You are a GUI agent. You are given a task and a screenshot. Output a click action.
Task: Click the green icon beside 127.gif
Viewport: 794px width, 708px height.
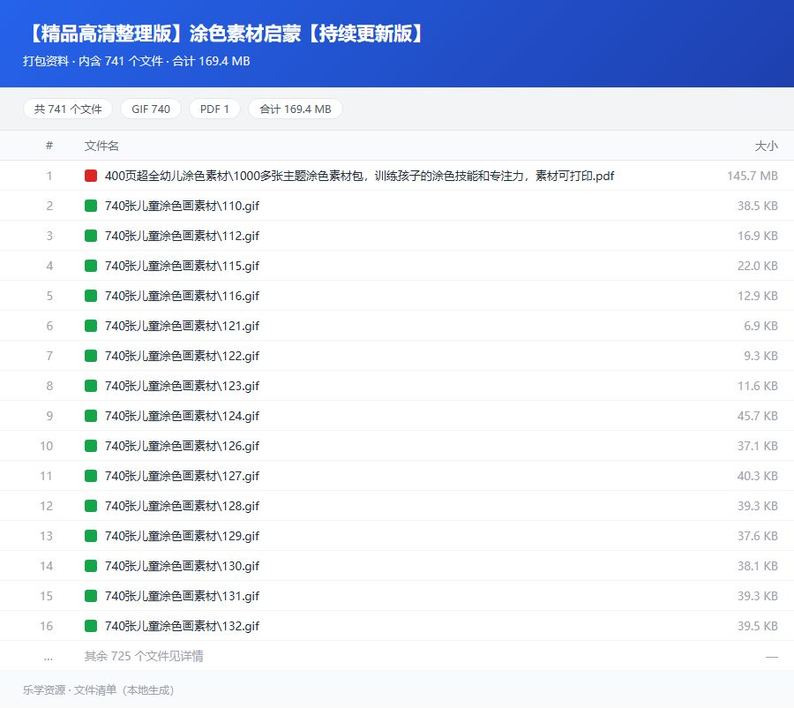coord(91,476)
